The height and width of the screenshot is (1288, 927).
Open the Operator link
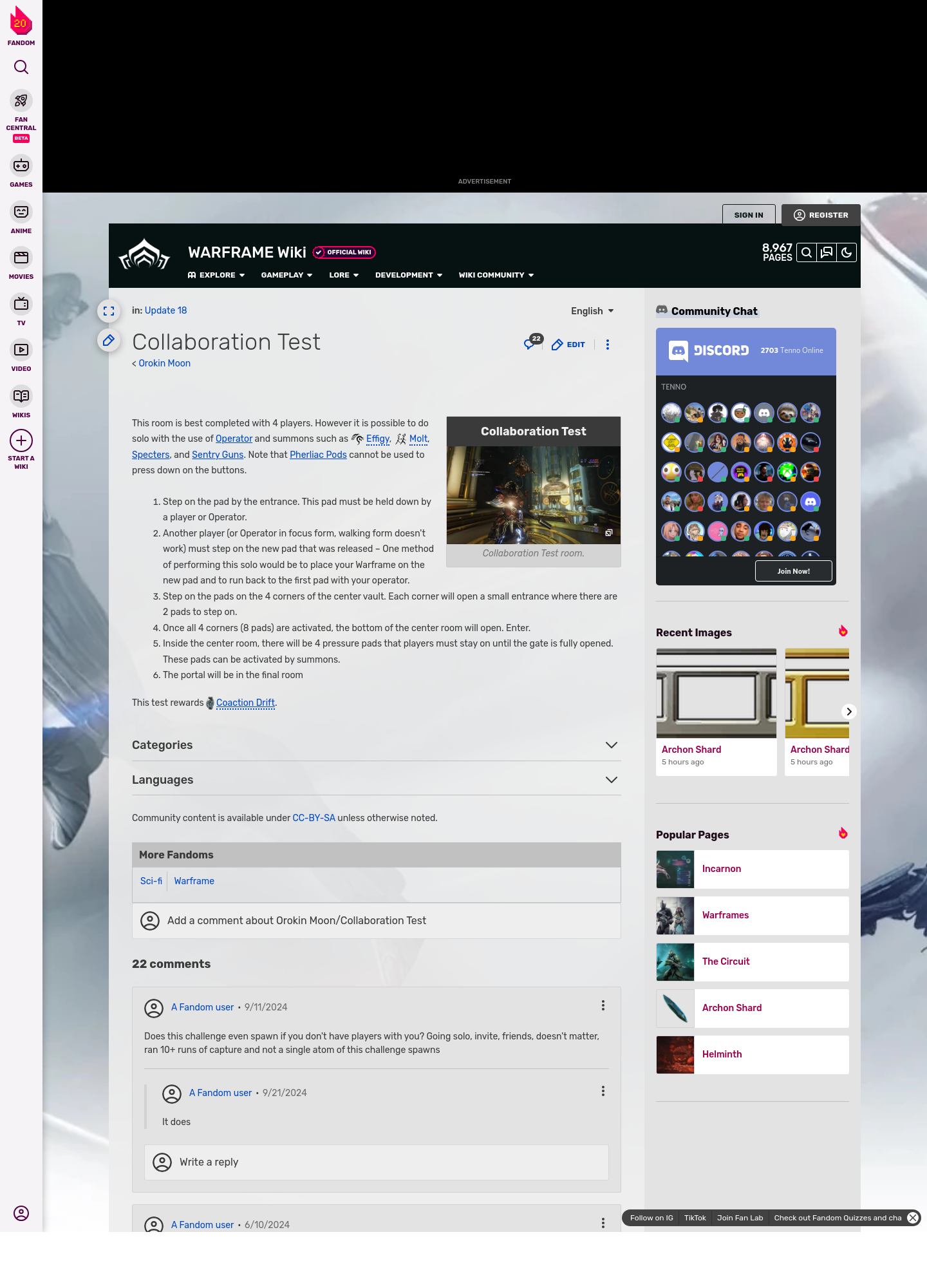pos(234,439)
